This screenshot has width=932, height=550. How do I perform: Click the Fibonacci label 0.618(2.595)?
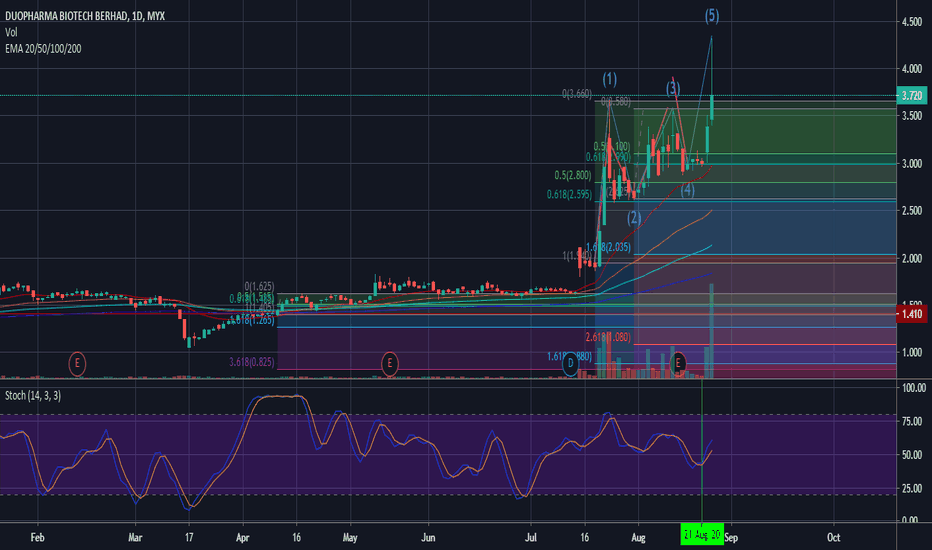(x=569, y=194)
